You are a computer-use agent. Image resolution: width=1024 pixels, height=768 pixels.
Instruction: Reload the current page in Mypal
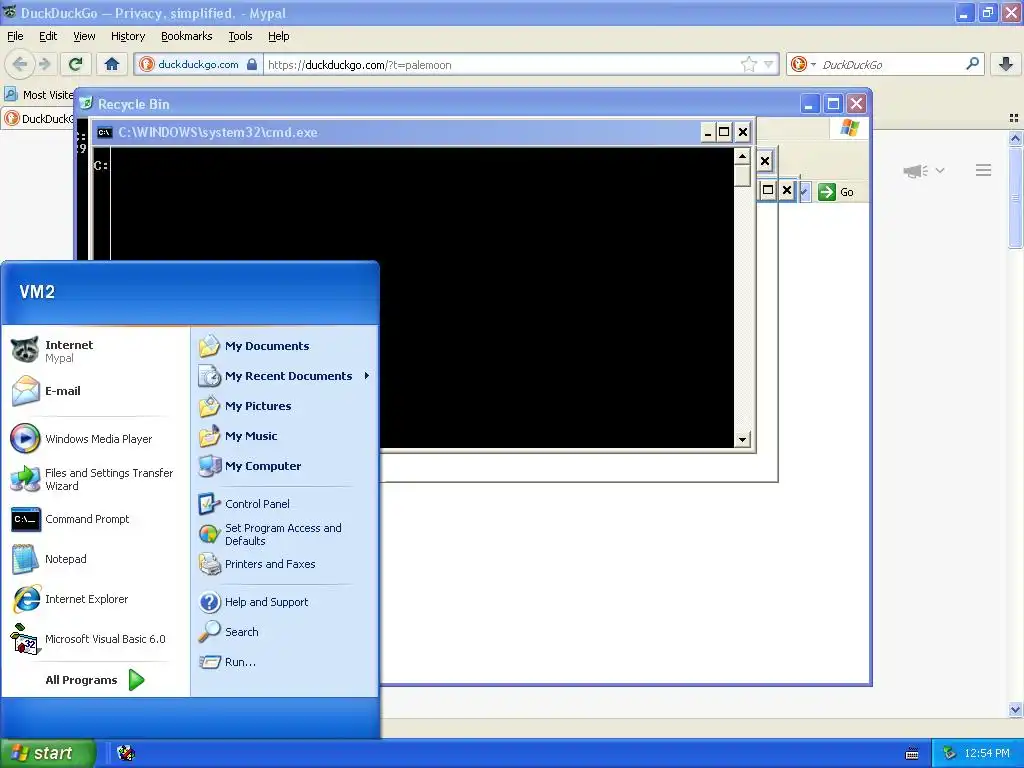coord(76,64)
